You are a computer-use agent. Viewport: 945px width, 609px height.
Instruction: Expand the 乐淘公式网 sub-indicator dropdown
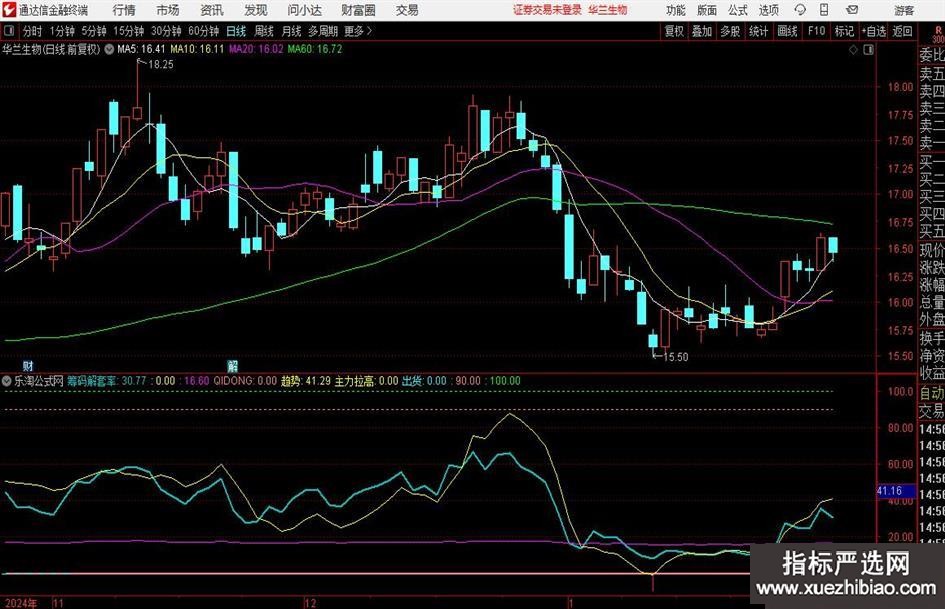pyautogui.click(x=8, y=381)
